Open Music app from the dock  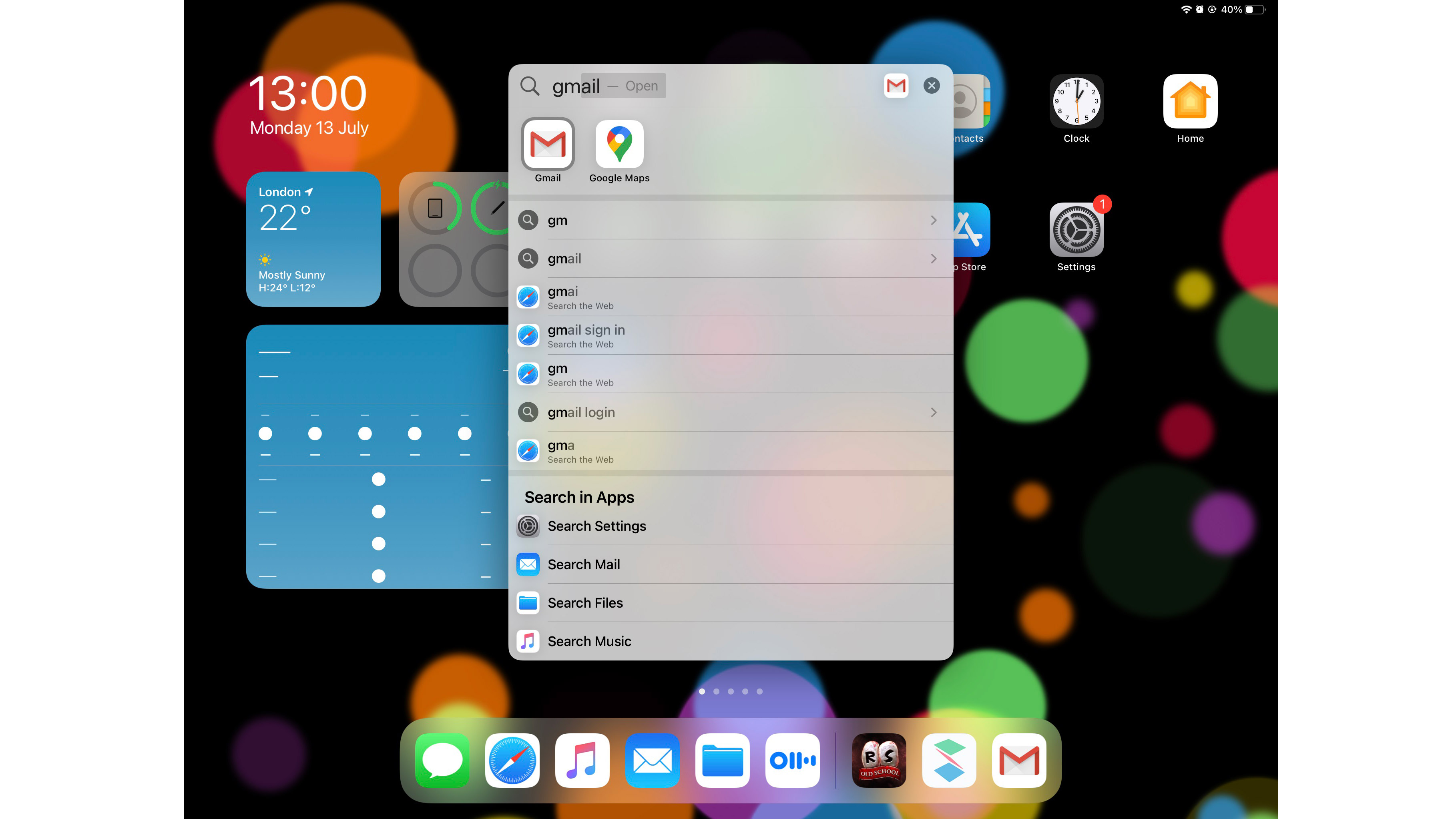coord(582,761)
